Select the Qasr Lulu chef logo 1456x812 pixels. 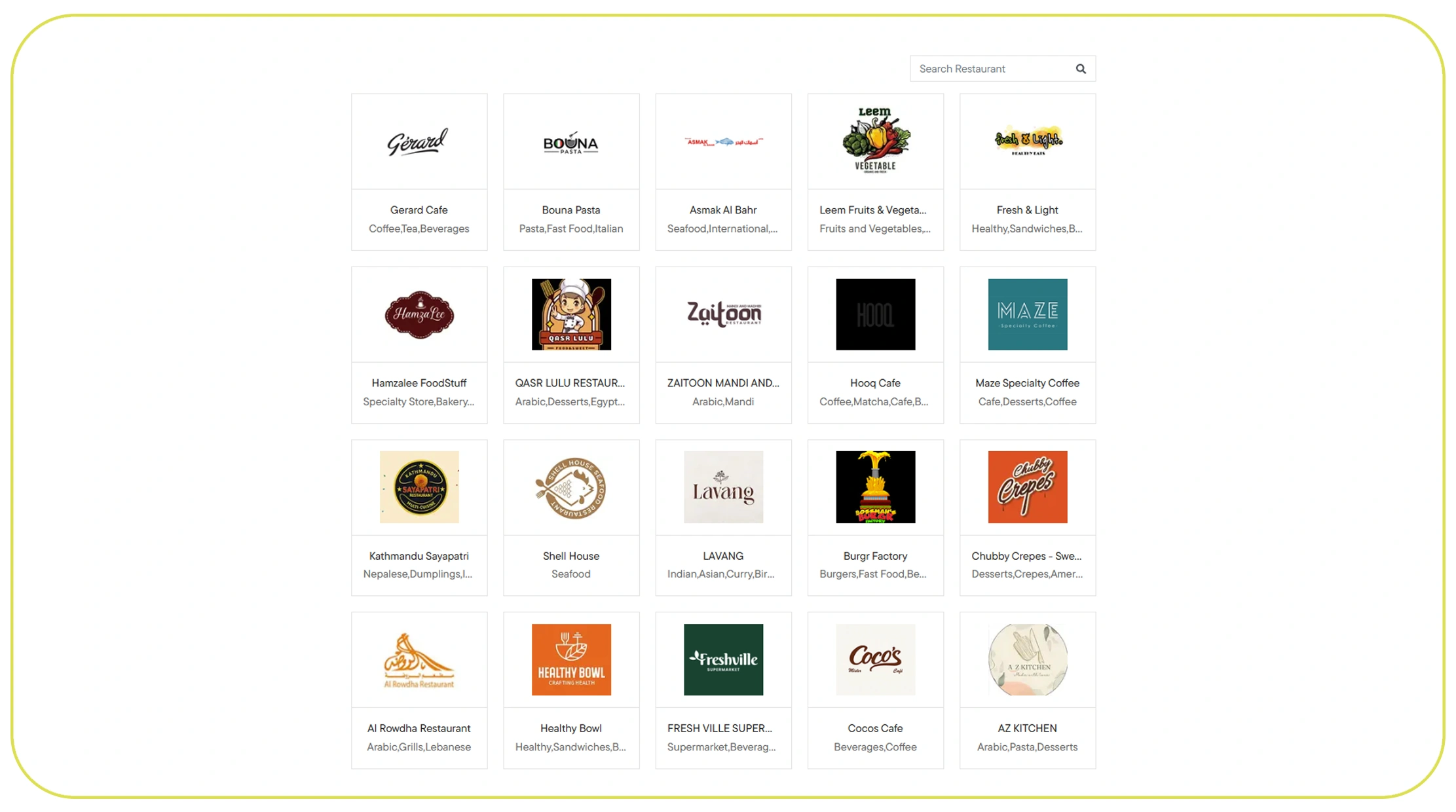click(x=570, y=314)
